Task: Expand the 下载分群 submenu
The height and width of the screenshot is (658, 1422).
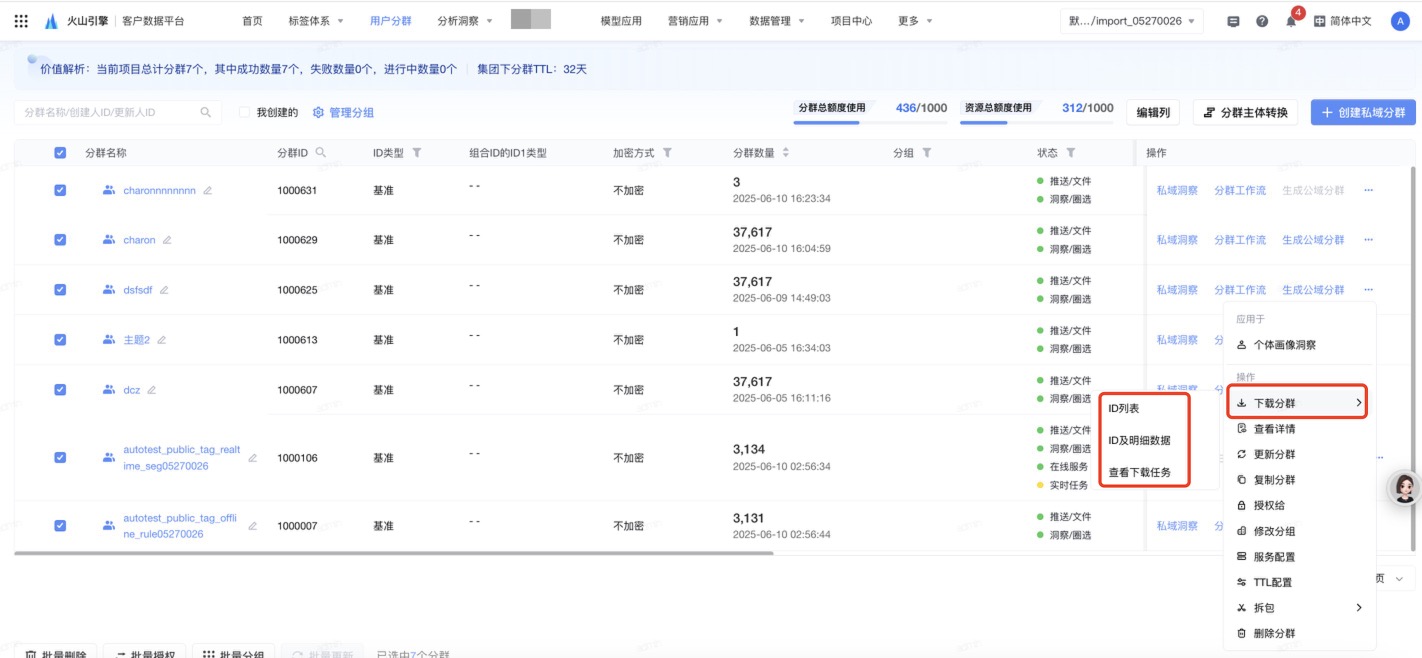Action: [x=1298, y=403]
